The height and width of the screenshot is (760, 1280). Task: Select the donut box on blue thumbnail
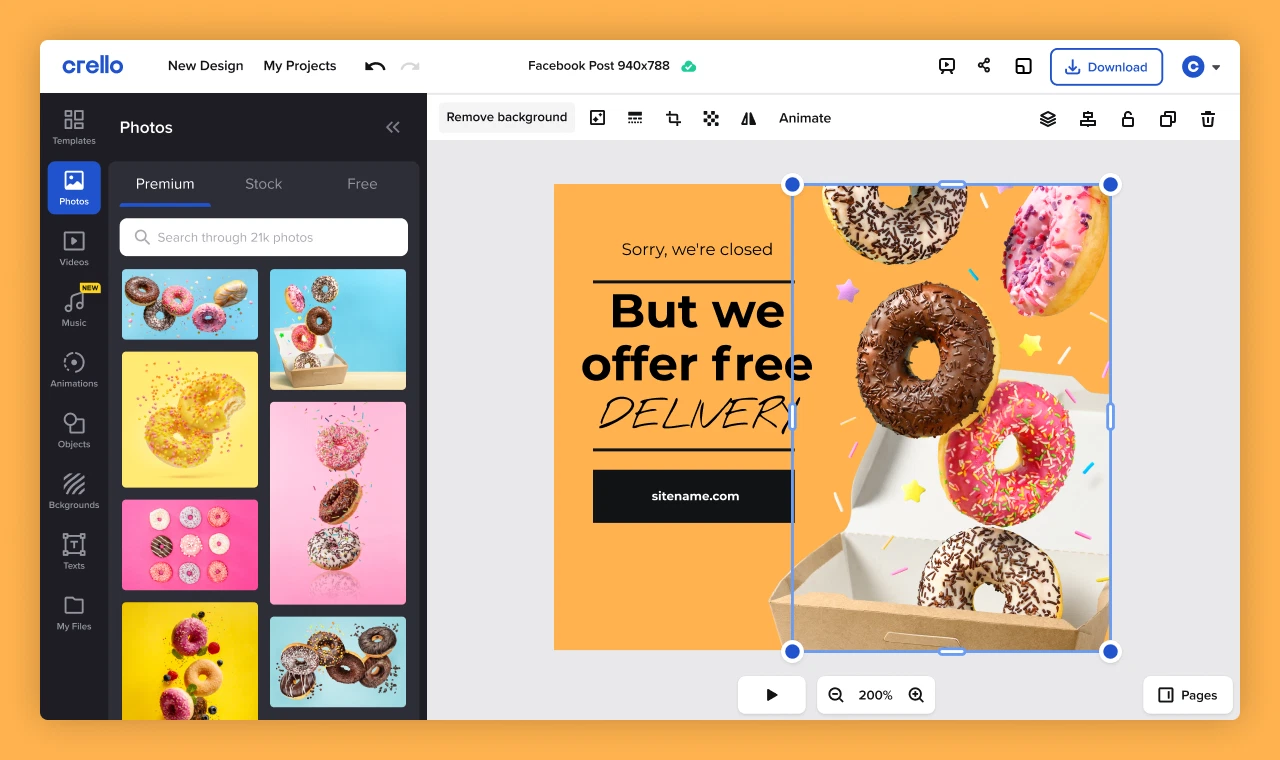tap(338, 329)
